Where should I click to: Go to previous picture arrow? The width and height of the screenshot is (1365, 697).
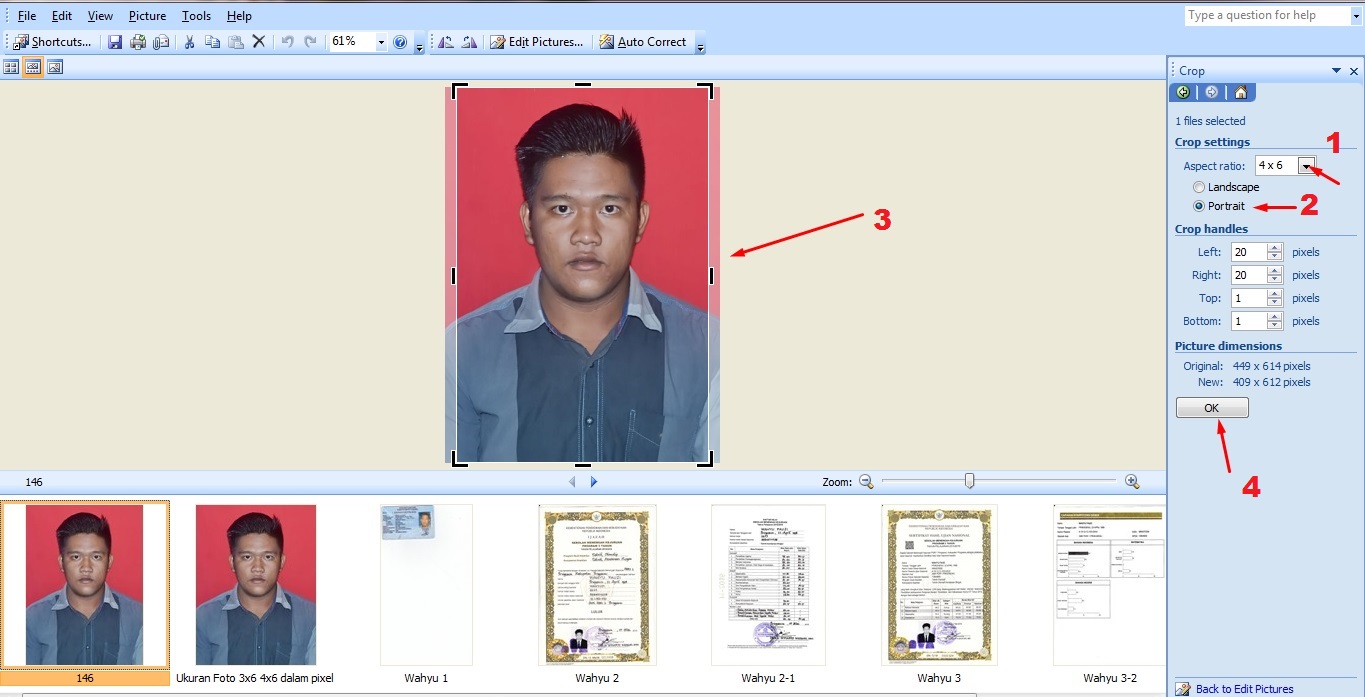click(573, 482)
